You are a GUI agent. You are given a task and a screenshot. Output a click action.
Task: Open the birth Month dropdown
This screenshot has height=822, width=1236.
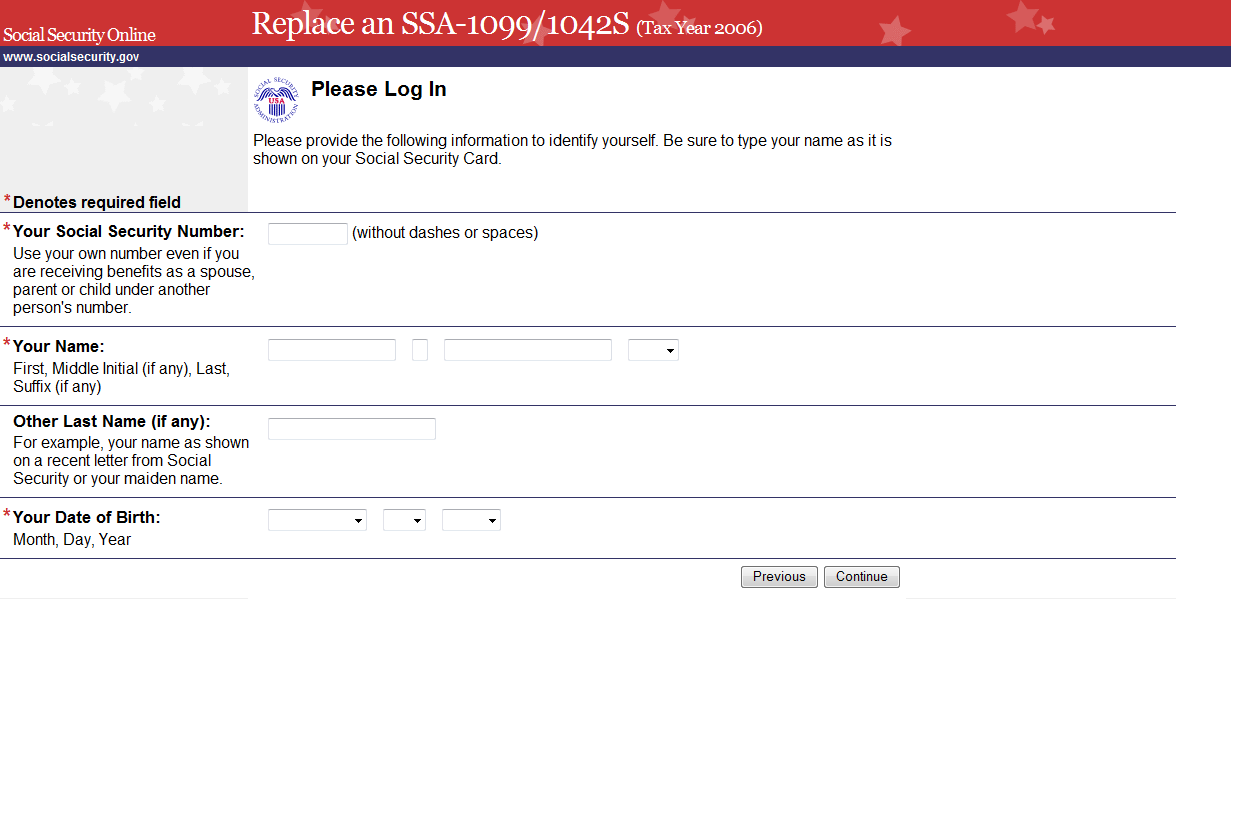(317, 520)
